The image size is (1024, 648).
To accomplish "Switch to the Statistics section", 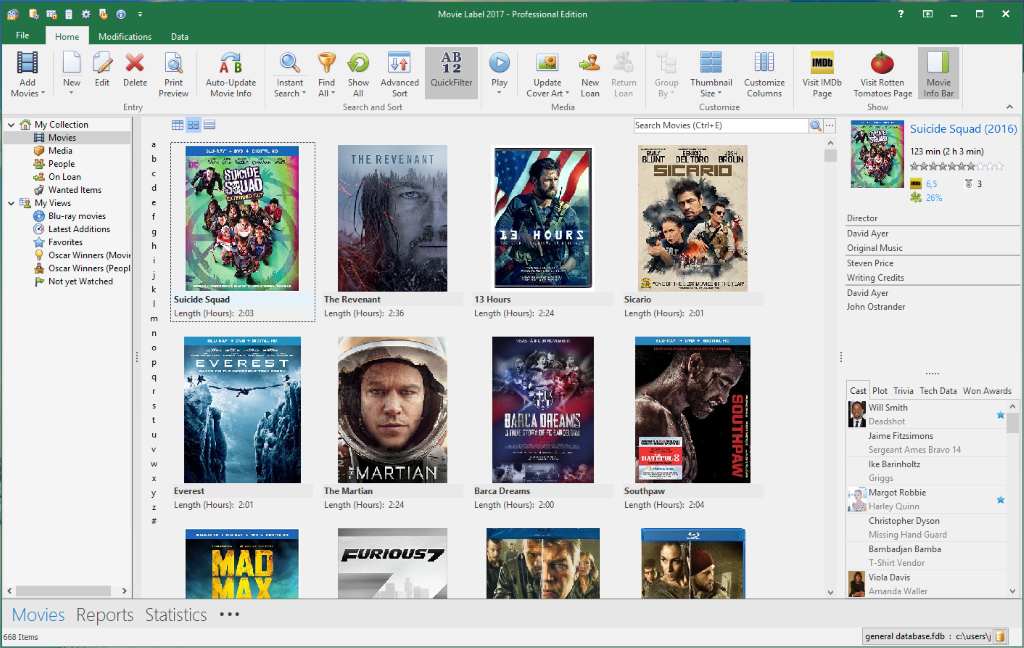I will click(x=176, y=615).
